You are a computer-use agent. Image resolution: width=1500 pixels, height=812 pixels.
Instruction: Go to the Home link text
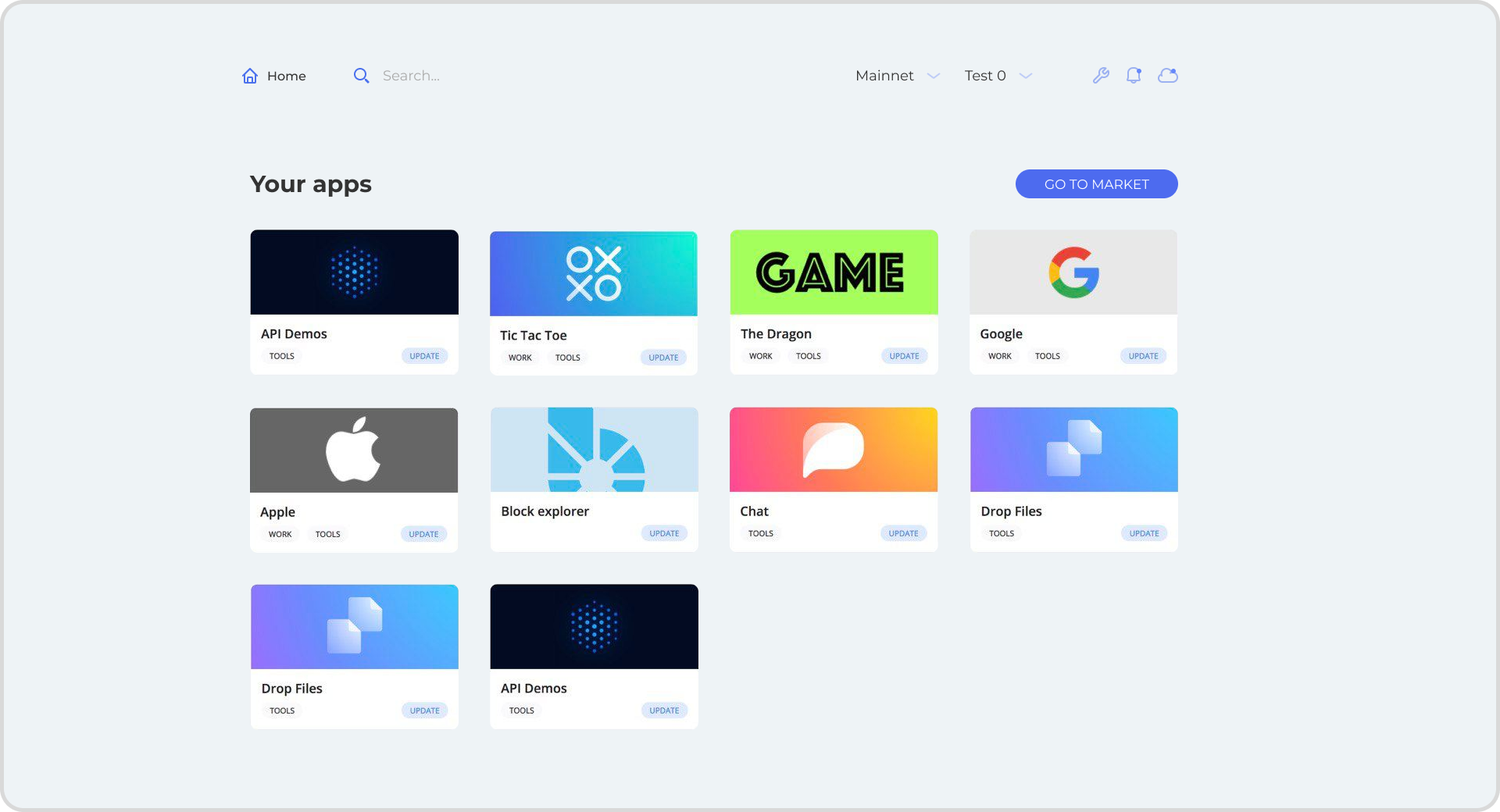[x=287, y=76]
